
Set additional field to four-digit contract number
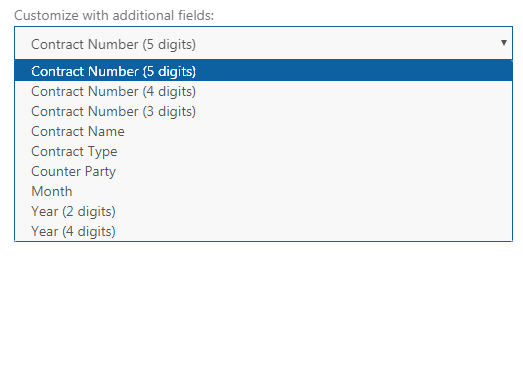coord(263,91)
